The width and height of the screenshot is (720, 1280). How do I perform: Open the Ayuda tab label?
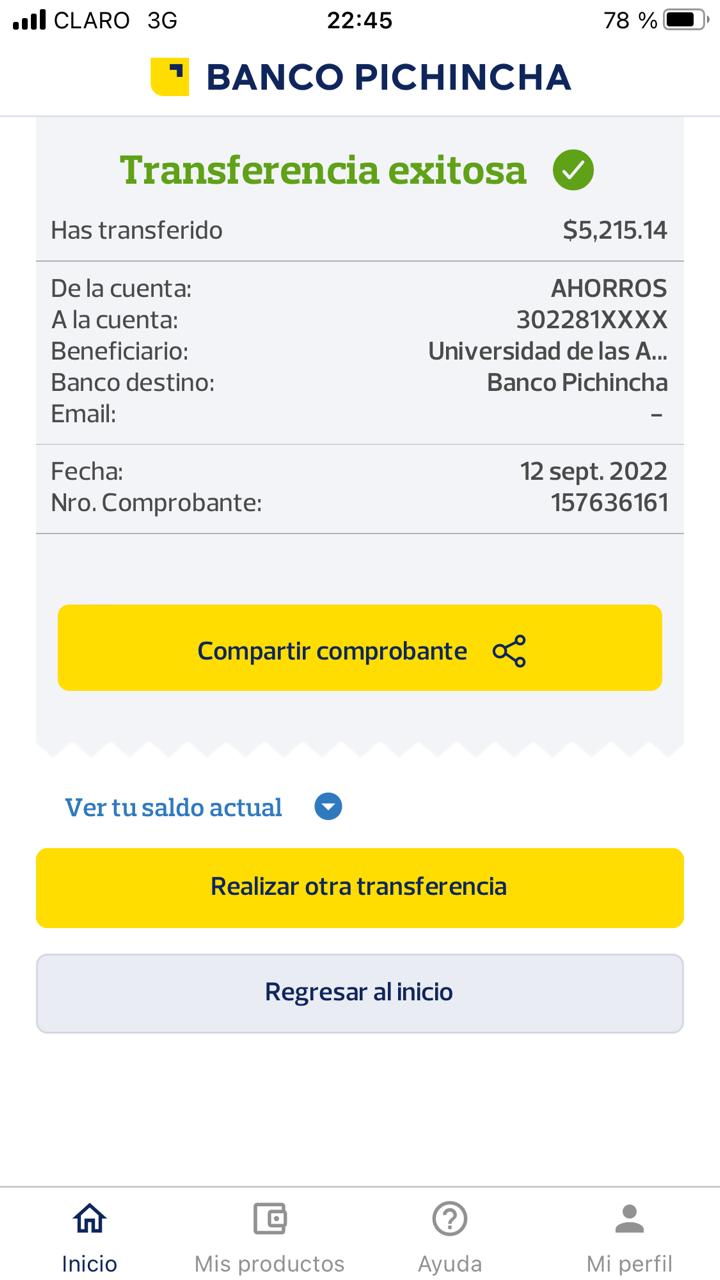pyautogui.click(x=450, y=1263)
